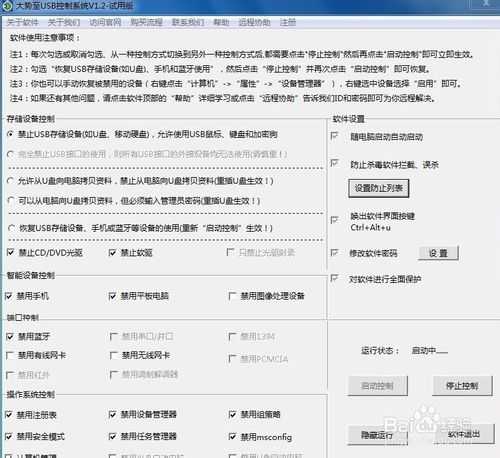Click the 启动中 status text
The height and width of the screenshot is (458, 500).
pos(429,351)
